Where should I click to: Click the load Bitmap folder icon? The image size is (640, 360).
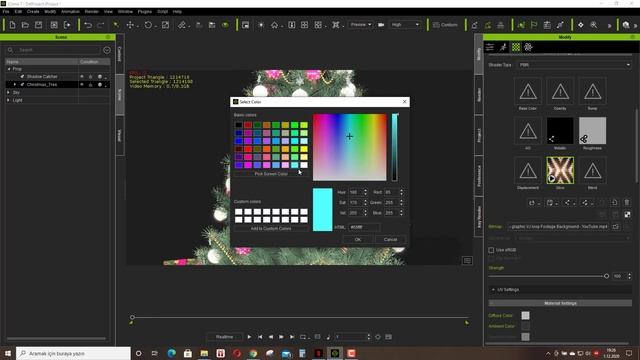point(616,227)
